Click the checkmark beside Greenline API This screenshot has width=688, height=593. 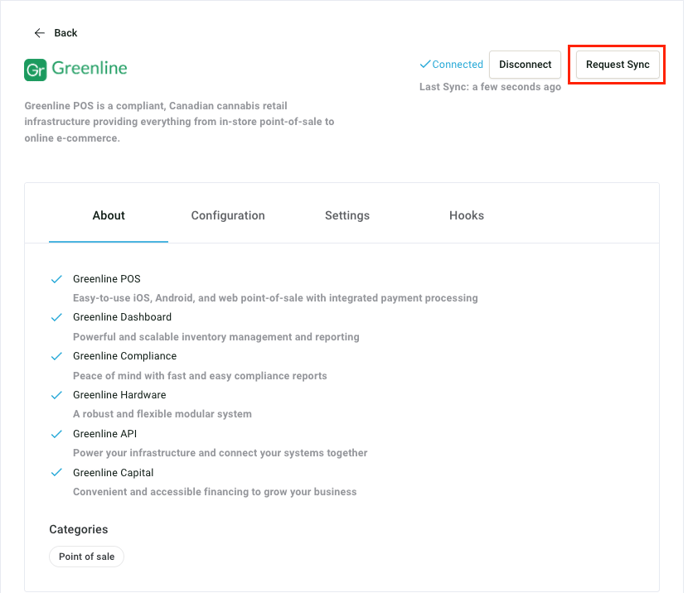pyautogui.click(x=57, y=434)
